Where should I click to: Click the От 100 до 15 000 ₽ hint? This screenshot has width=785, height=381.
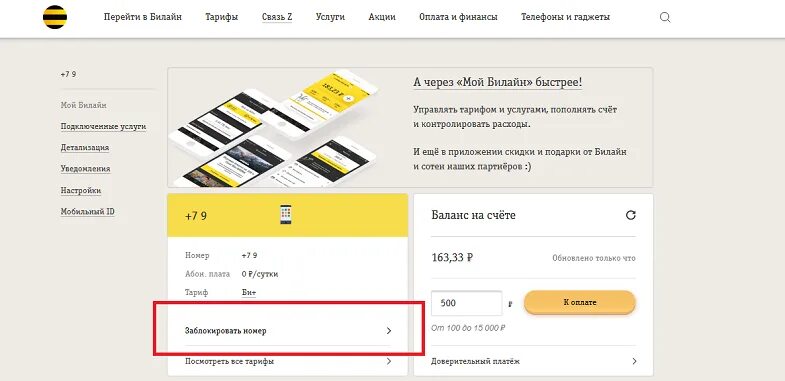[468, 328]
